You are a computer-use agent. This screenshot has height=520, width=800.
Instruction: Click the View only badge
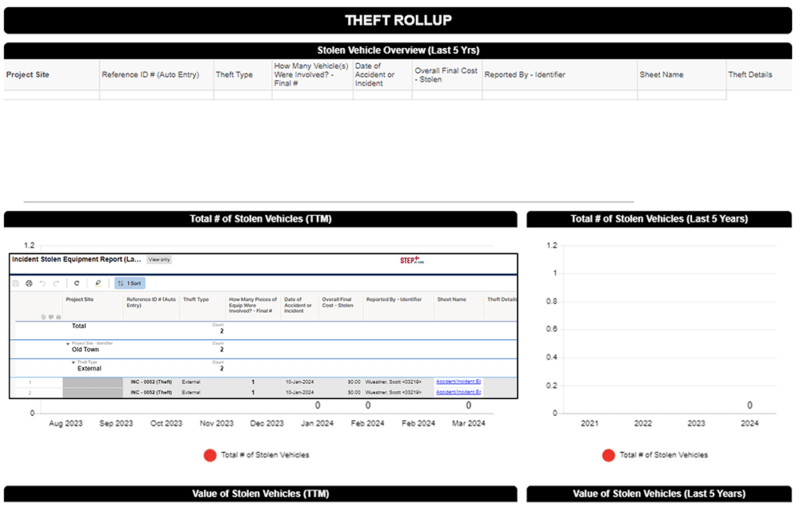(159, 259)
